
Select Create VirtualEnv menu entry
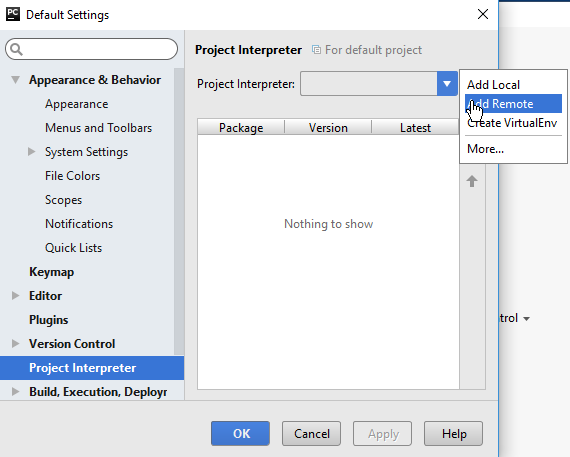point(513,123)
